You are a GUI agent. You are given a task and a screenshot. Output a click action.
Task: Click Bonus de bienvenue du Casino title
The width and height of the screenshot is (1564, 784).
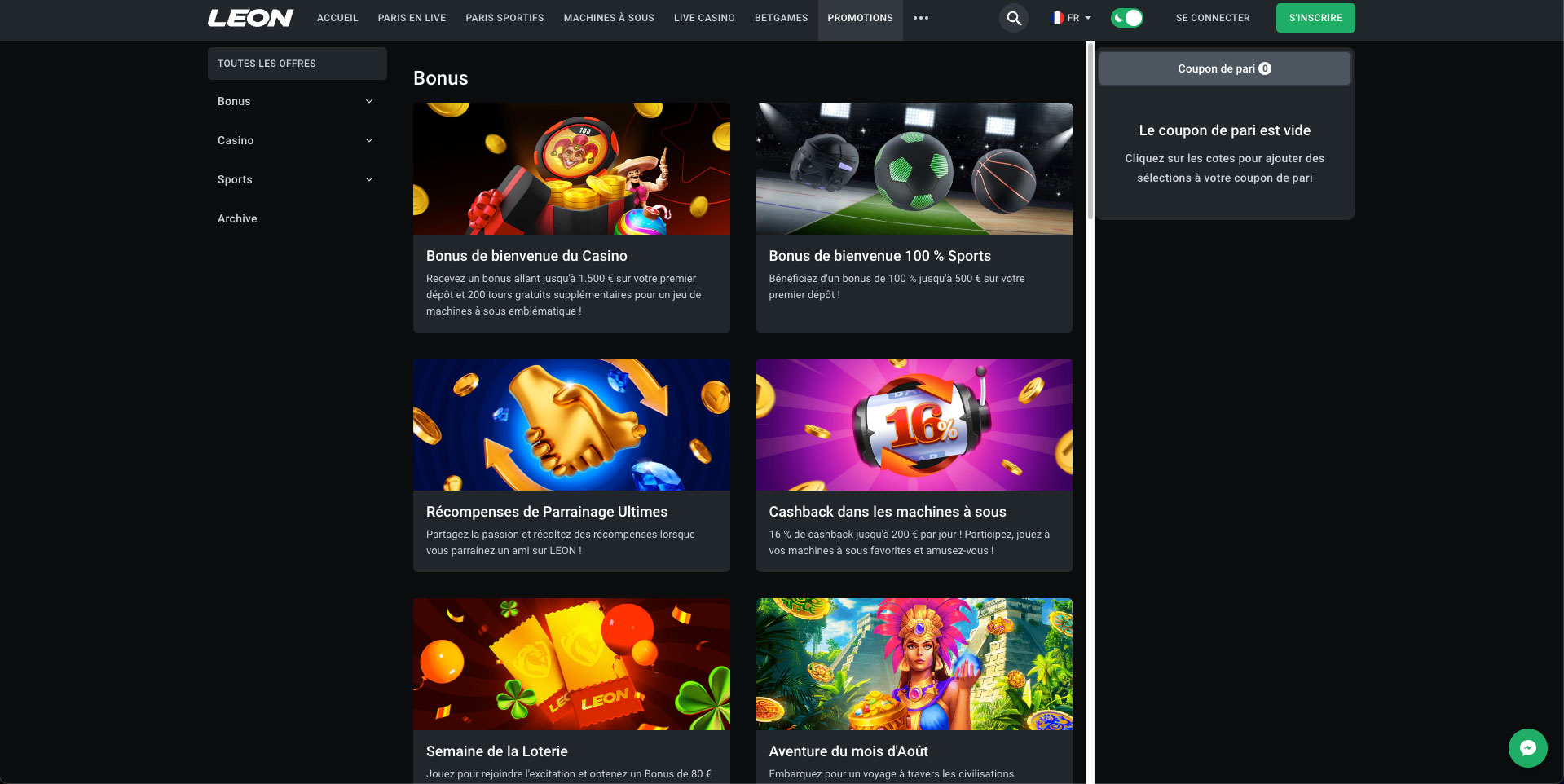pos(526,256)
